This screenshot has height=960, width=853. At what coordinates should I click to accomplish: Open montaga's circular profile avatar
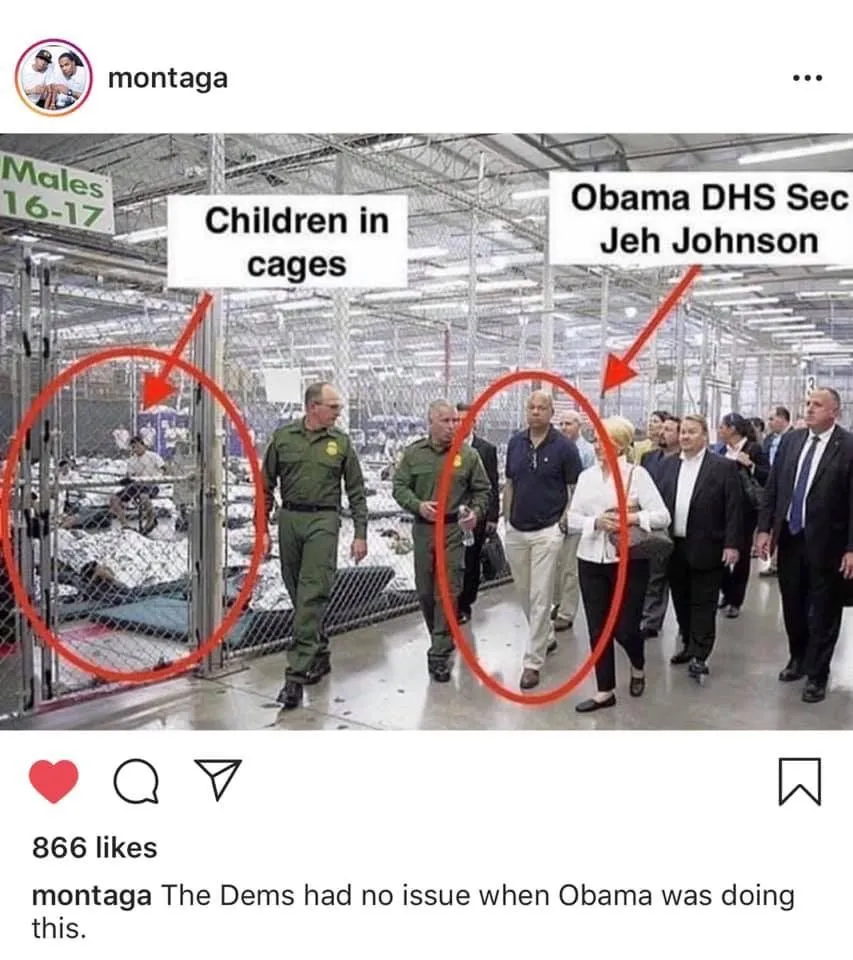54,78
